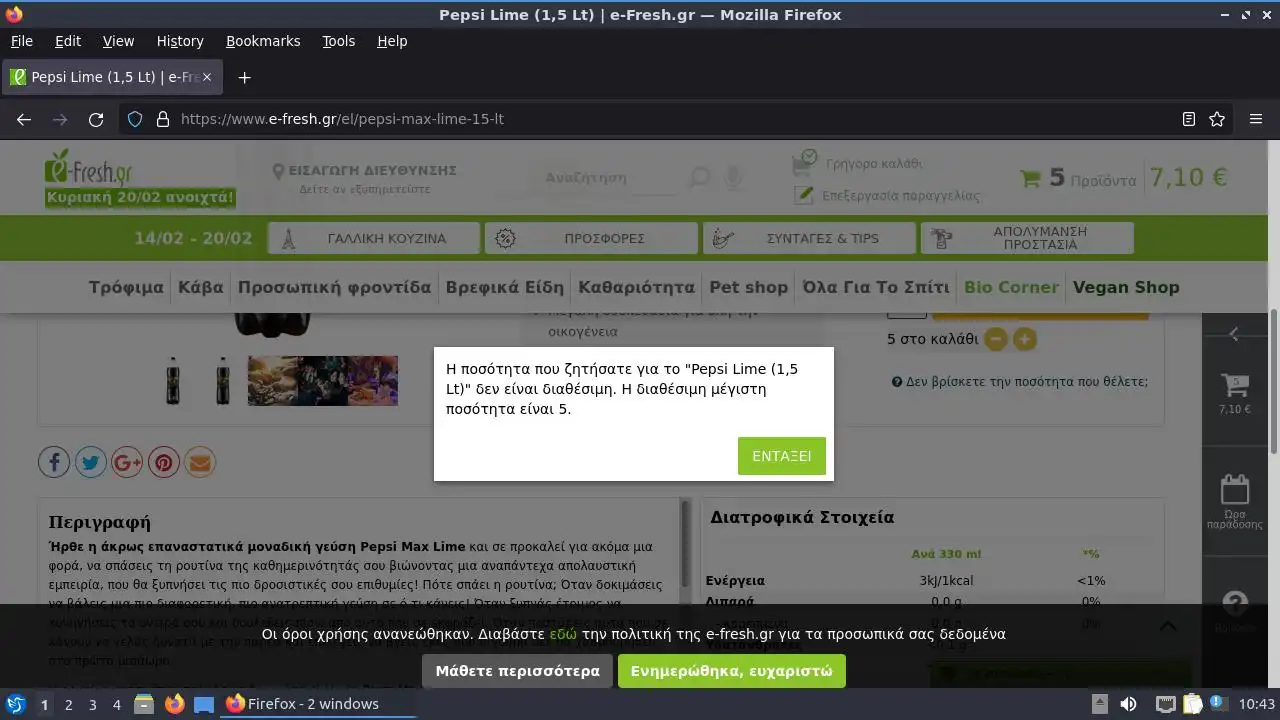Select the second Pepsi bottle thumbnail
The image size is (1280, 720).
(222, 380)
